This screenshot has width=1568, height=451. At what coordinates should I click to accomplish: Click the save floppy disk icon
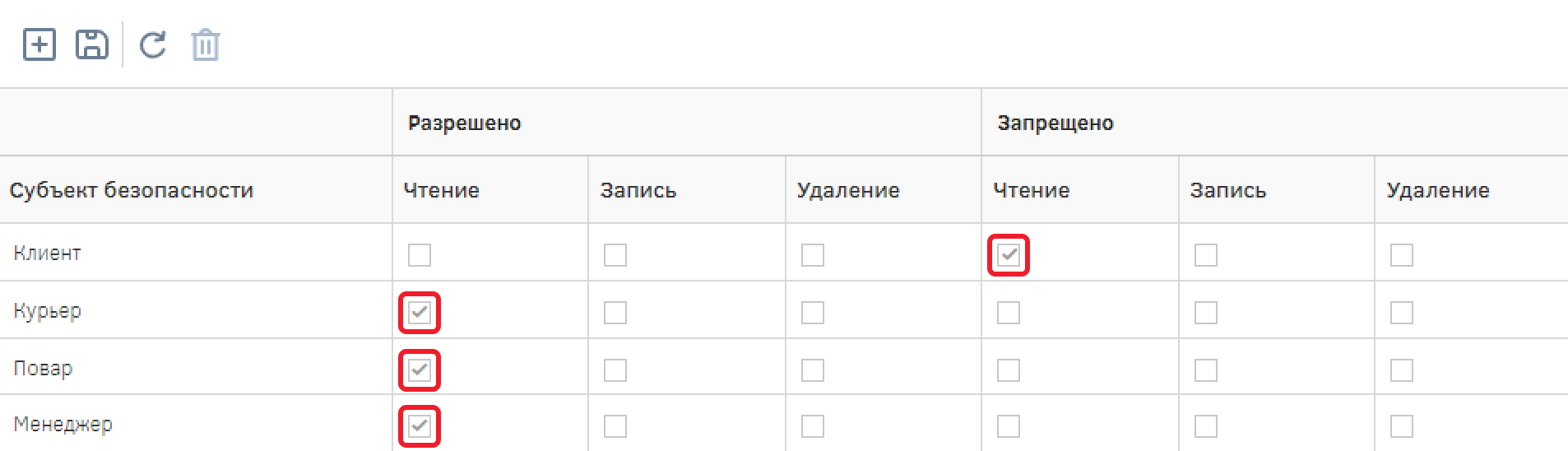click(91, 44)
